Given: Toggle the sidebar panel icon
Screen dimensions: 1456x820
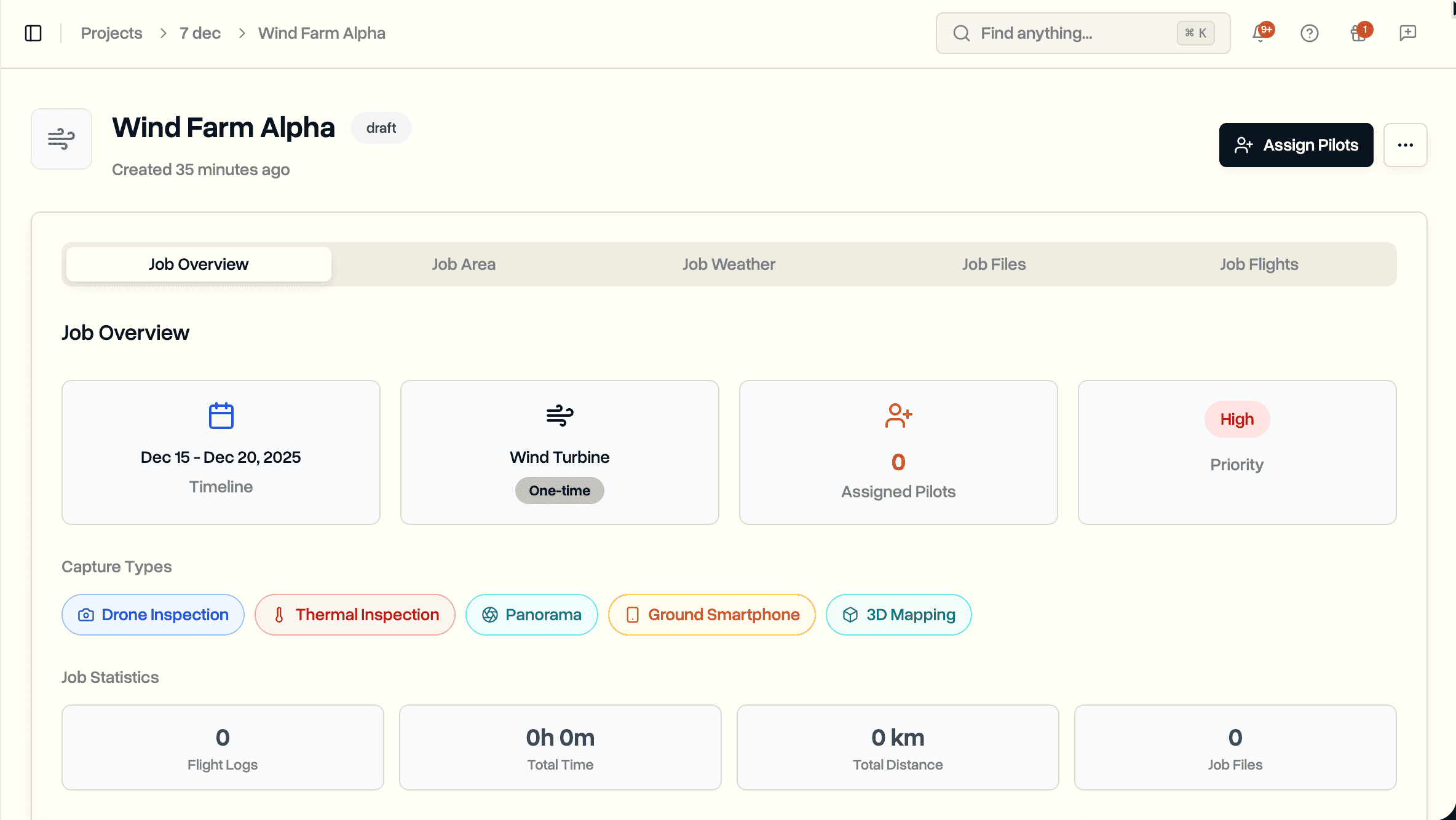Looking at the screenshot, I should (x=33, y=33).
